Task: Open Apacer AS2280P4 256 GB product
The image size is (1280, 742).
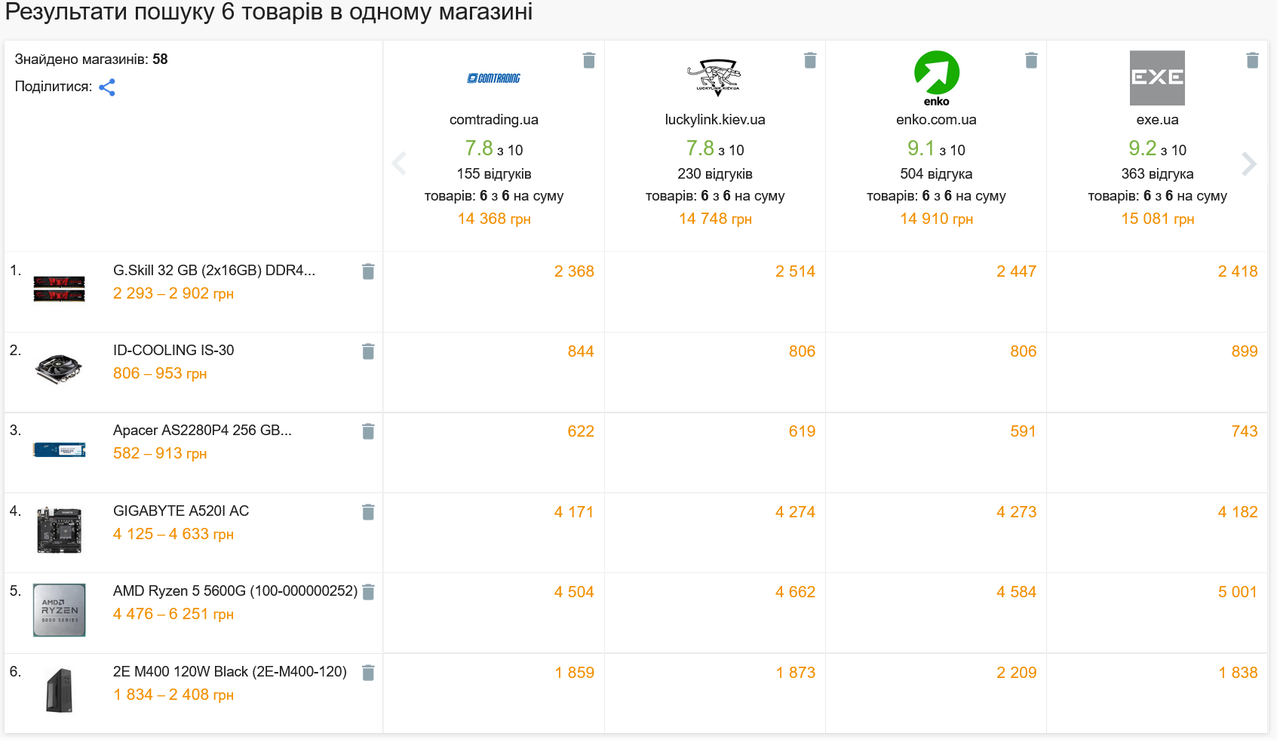Action: point(203,430)
